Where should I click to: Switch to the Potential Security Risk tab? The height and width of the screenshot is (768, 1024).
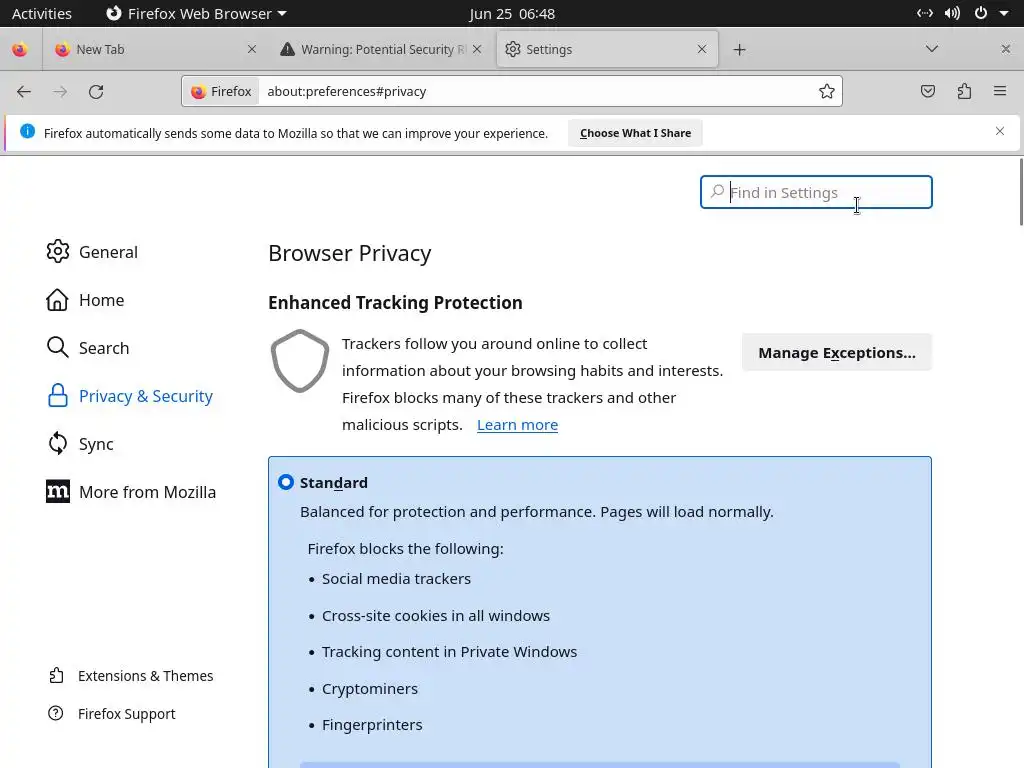coord(381,49)
